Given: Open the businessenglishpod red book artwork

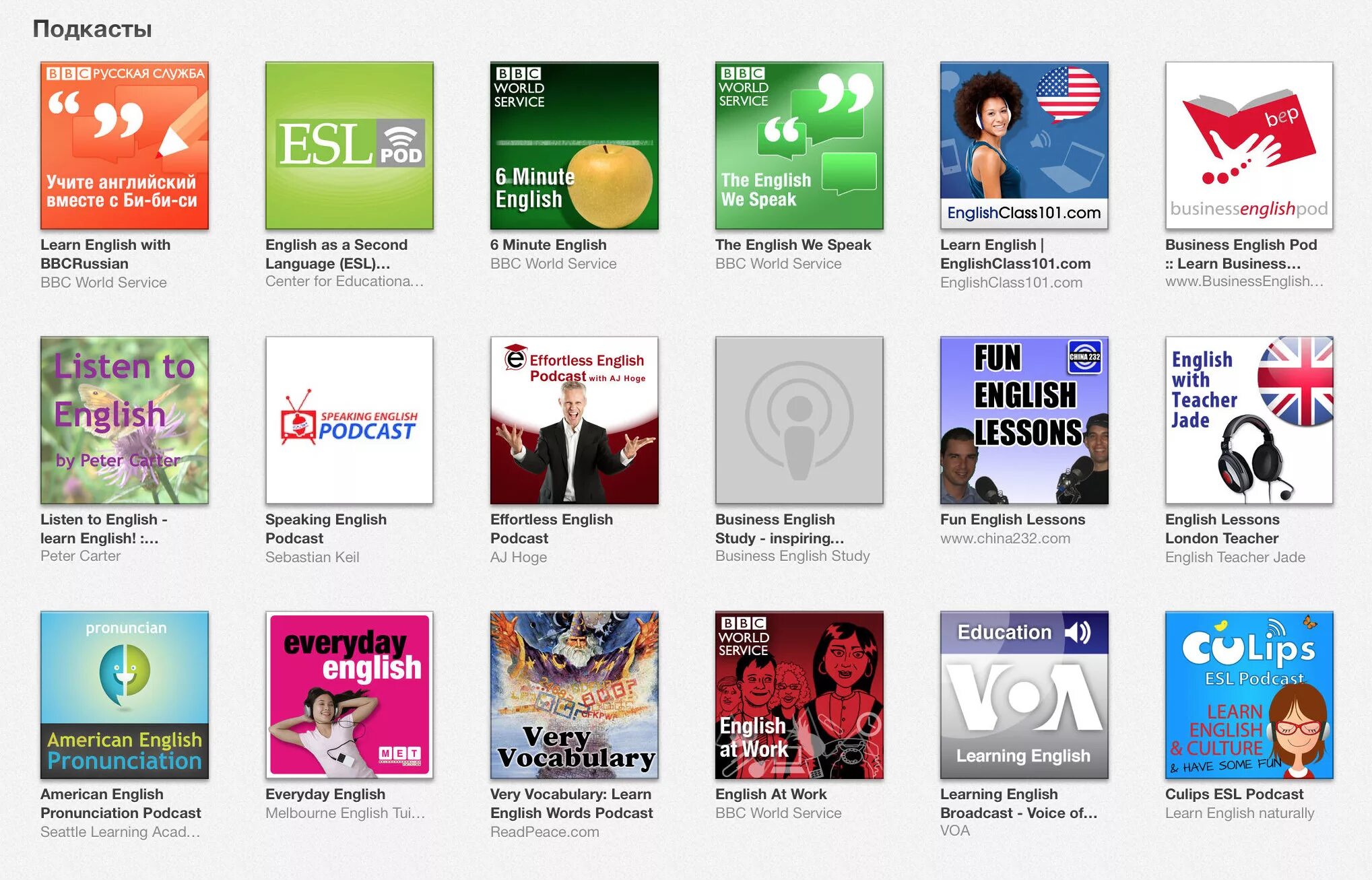Looking at the screenshot, I should (1249, 145).
